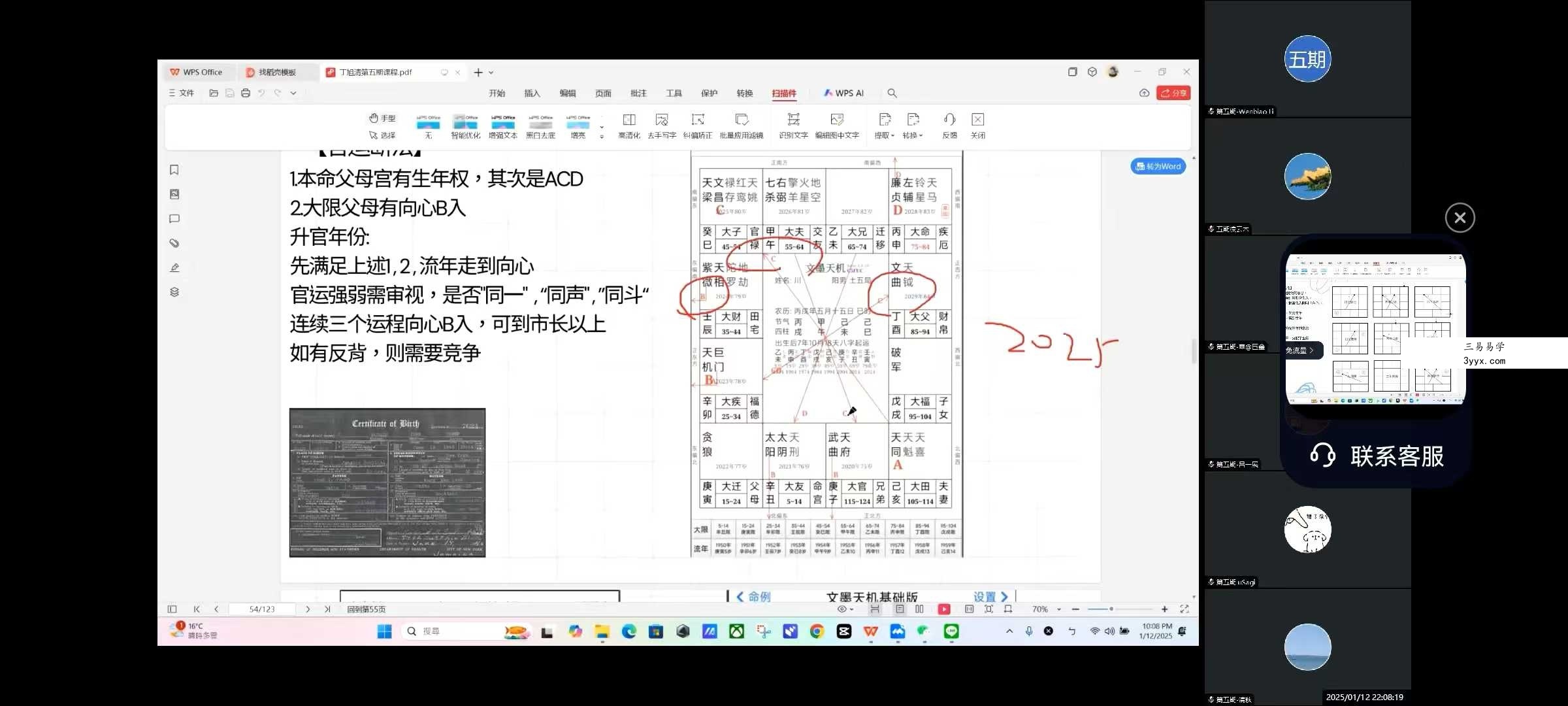The height and width of the screenshot is (706, 1568).
Task: Go to next page arrow
Action: pyautogui.click(x=308, y=609)
